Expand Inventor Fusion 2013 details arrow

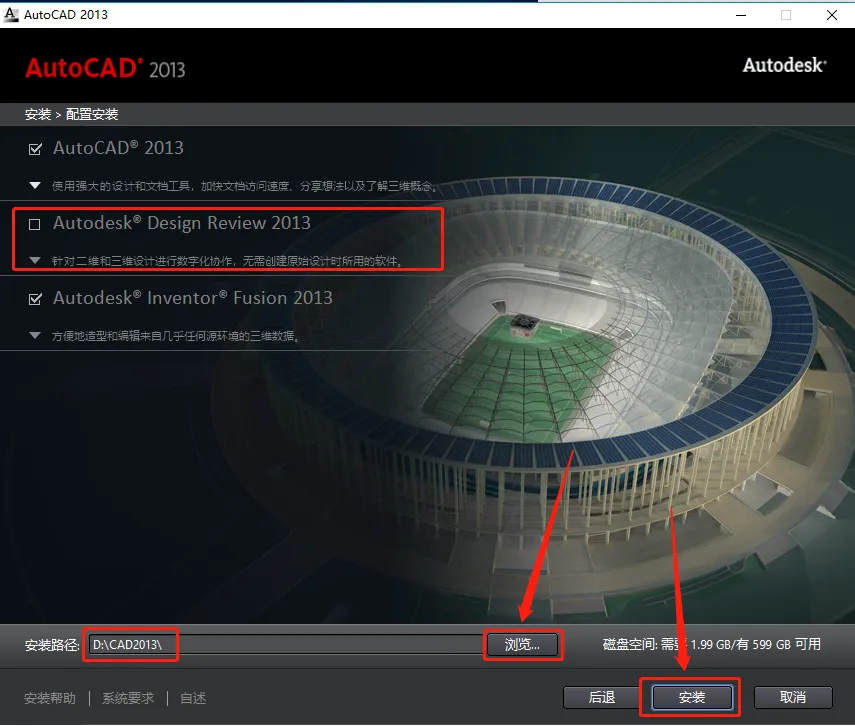tap(35, 335)
